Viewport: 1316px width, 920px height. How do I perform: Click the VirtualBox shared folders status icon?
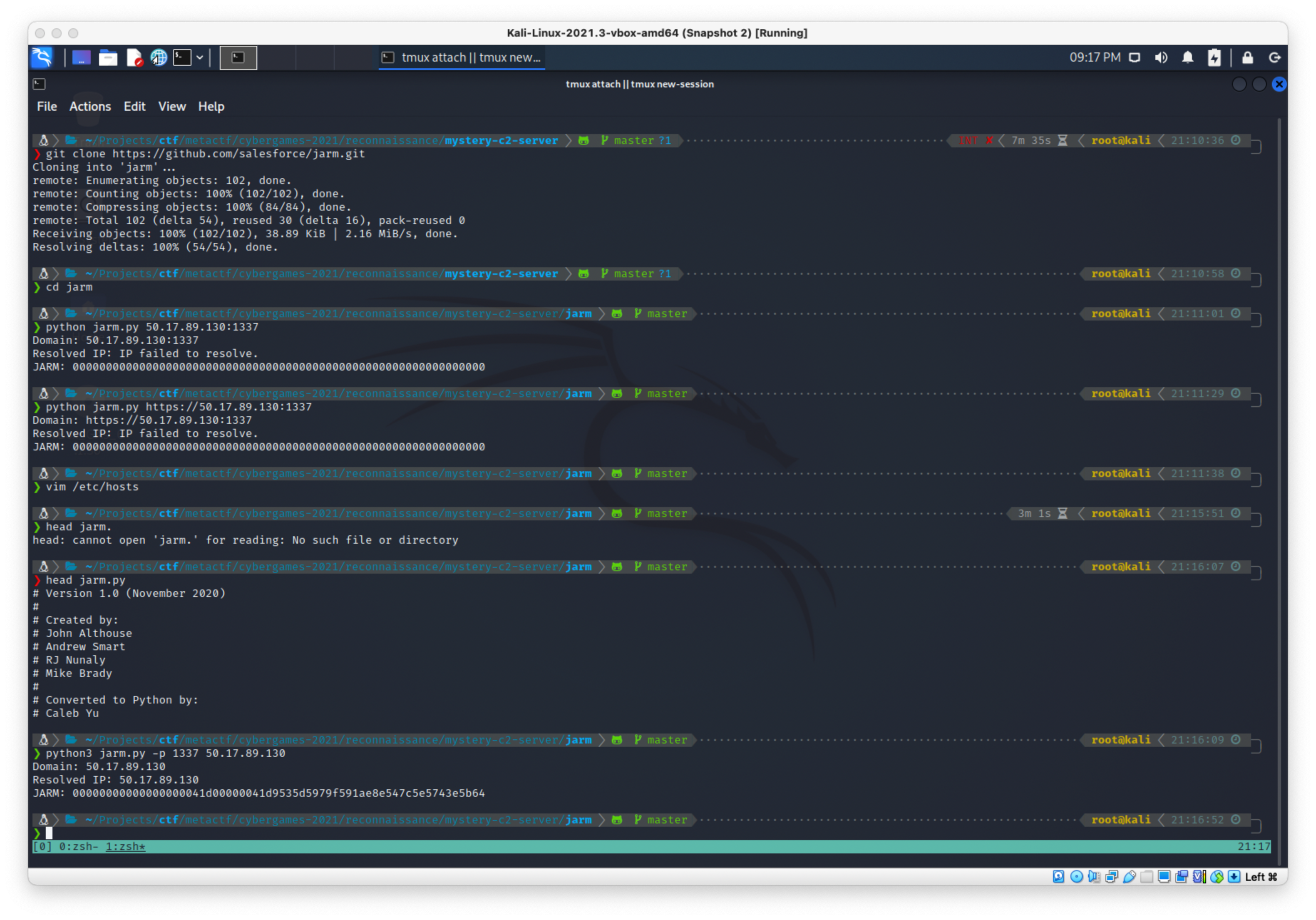click(x=1146, y=876)
